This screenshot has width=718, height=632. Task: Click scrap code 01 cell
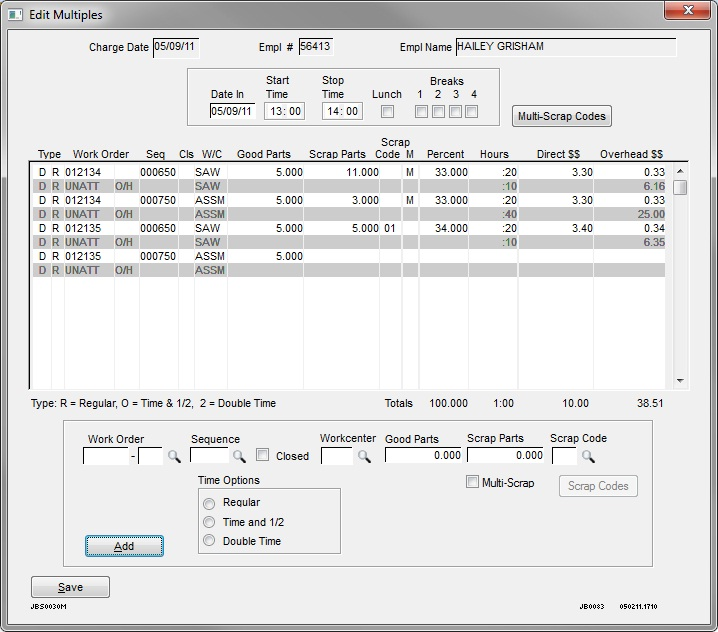click(390, 228)
